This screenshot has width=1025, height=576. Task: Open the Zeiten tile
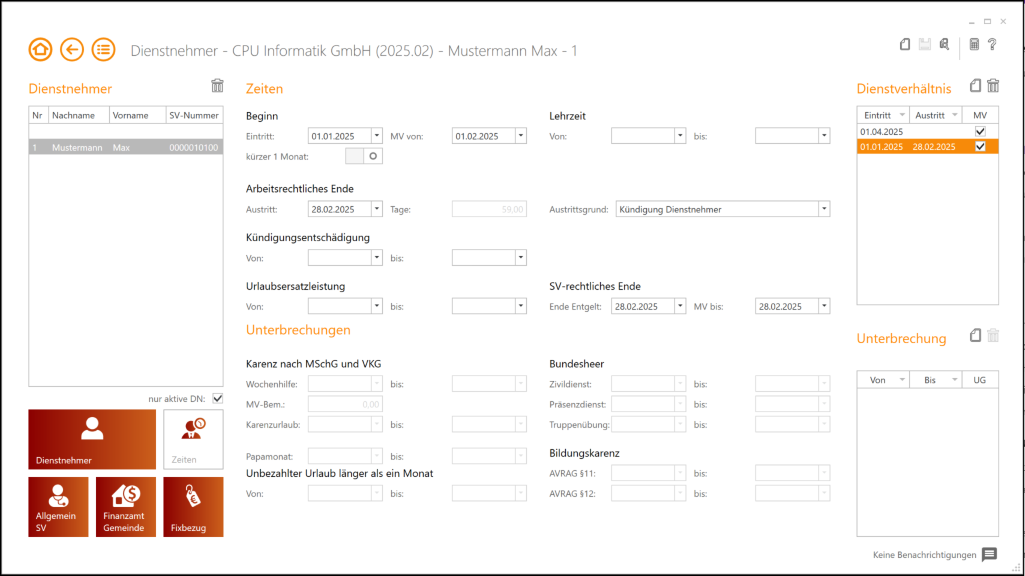pyautogui.click(x=193, y=439)
